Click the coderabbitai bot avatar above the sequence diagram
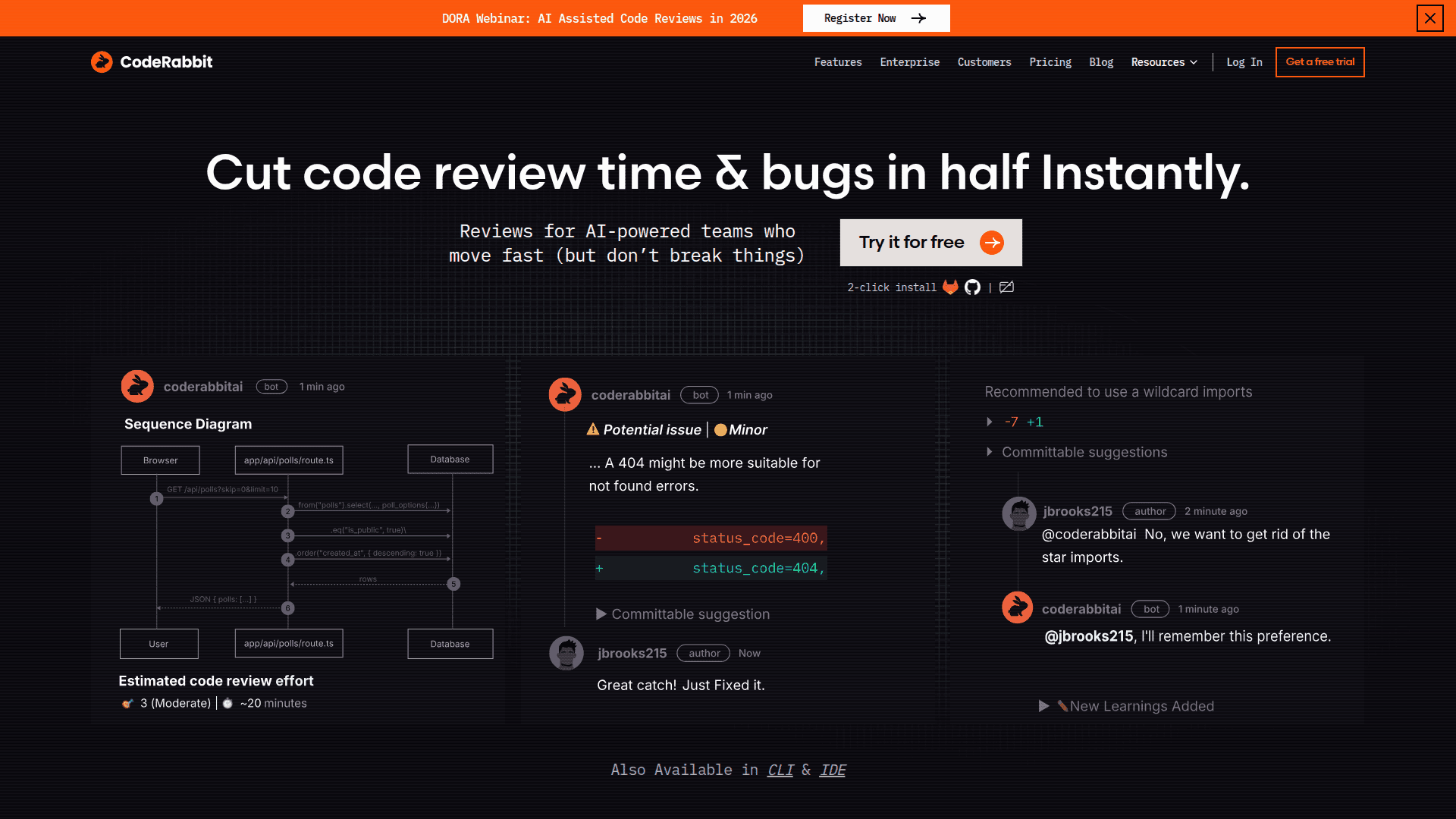 (x=137, y=386)
